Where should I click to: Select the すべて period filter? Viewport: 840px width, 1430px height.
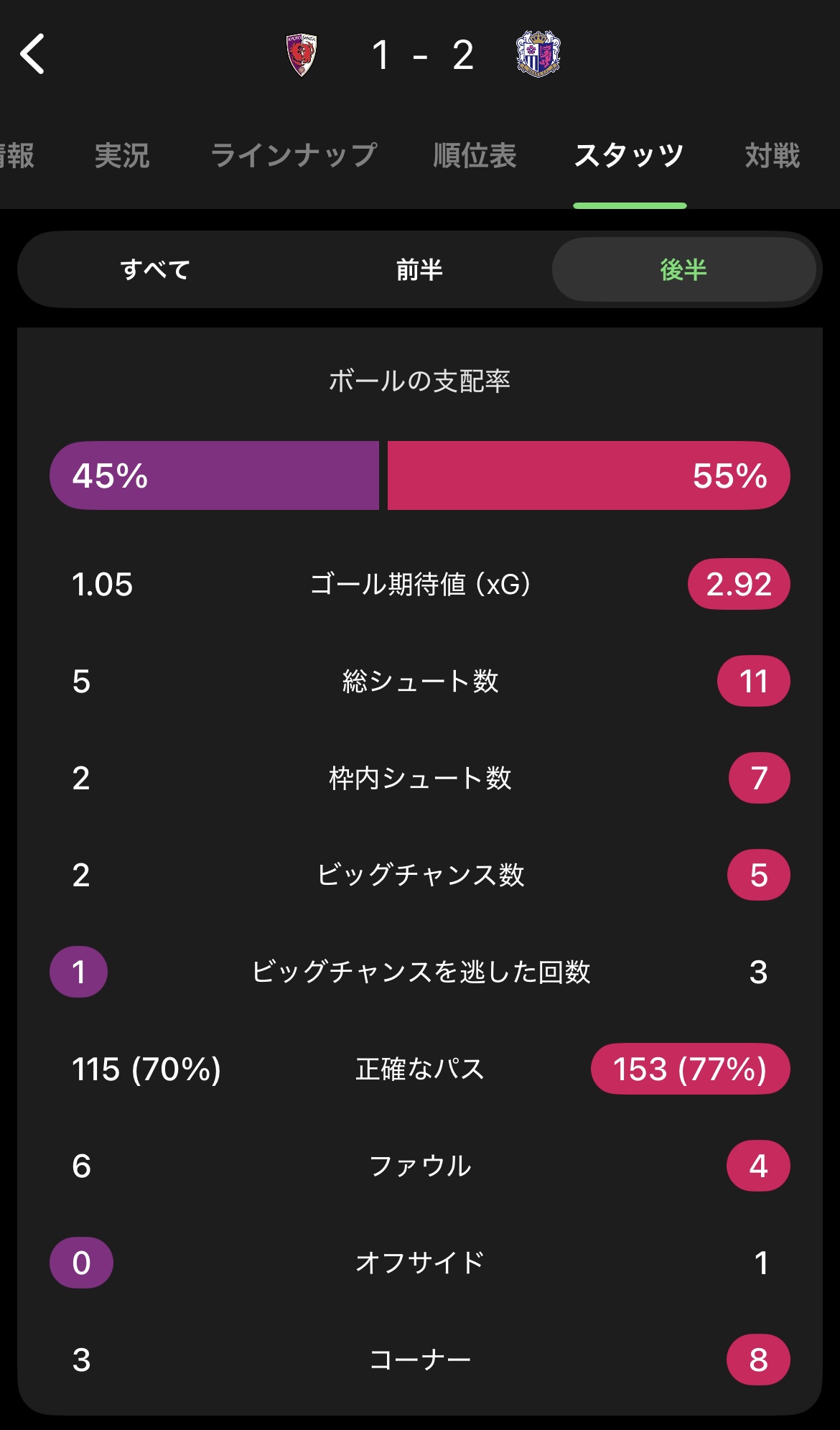pos(155,270)
